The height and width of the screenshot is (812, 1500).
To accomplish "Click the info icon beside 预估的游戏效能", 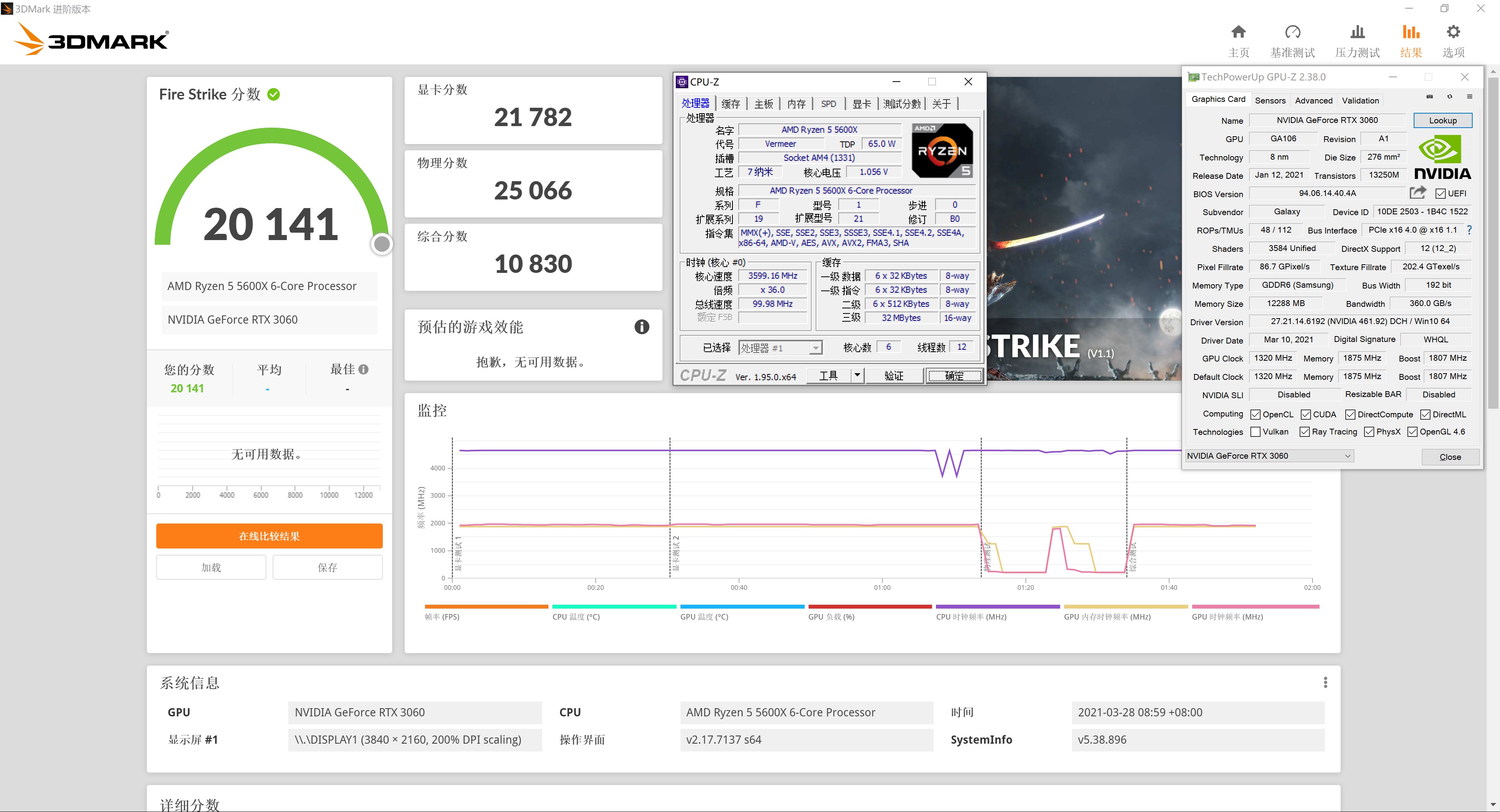I will (642, 326).
